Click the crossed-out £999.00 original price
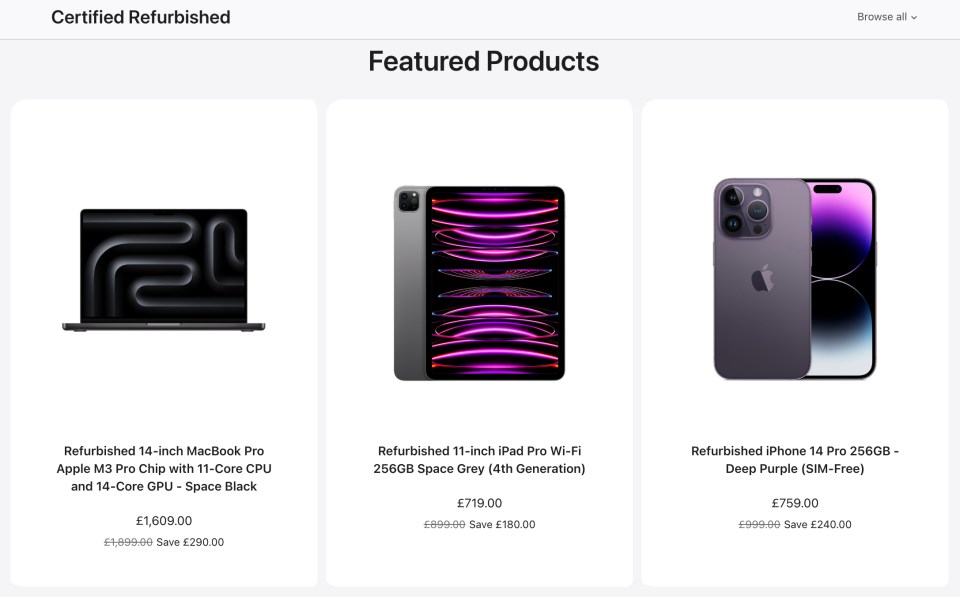The image size is (960, 597). [759, 524]
